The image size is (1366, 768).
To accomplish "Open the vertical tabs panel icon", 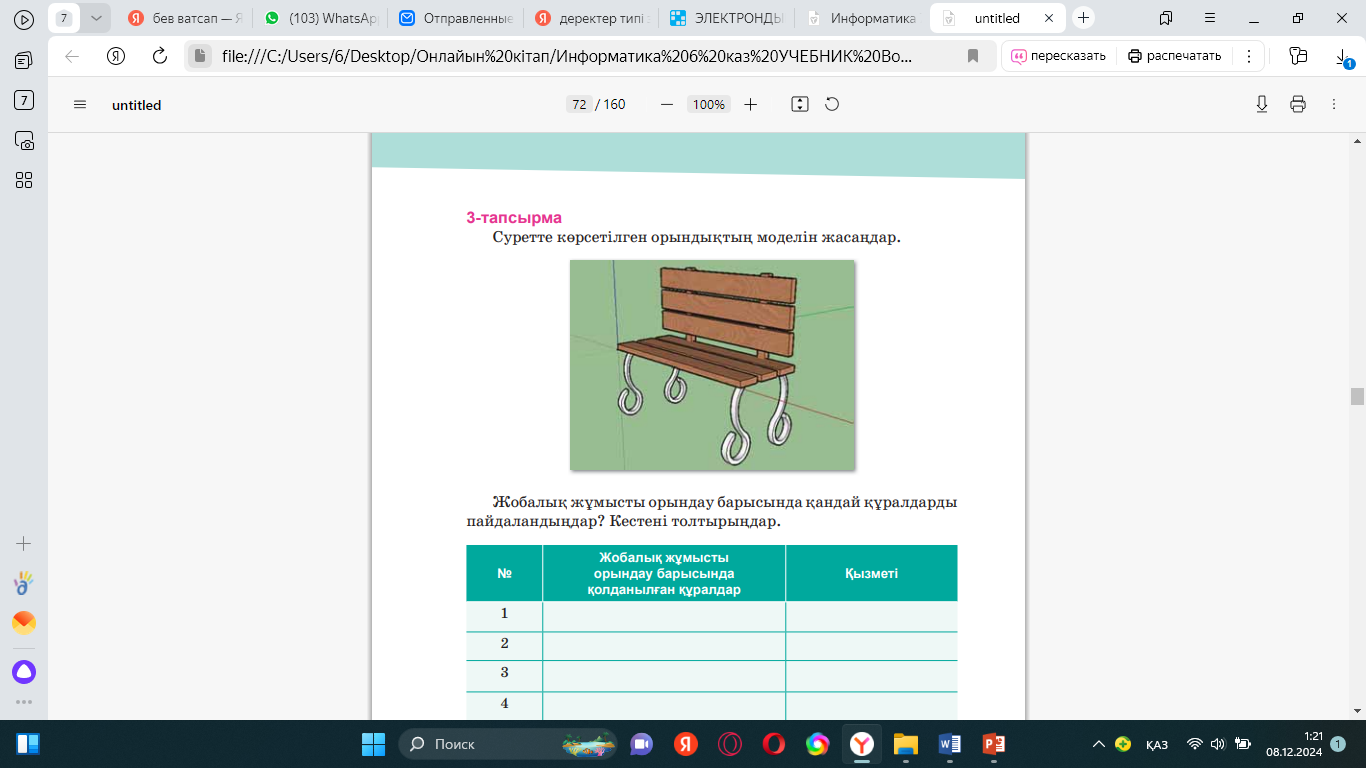I will 24,60.
